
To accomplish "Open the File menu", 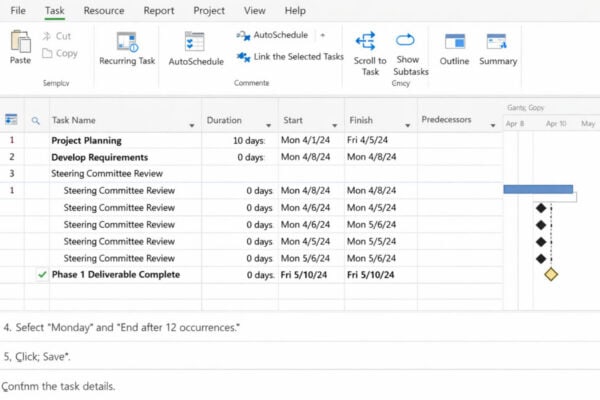I will (18, 11).
